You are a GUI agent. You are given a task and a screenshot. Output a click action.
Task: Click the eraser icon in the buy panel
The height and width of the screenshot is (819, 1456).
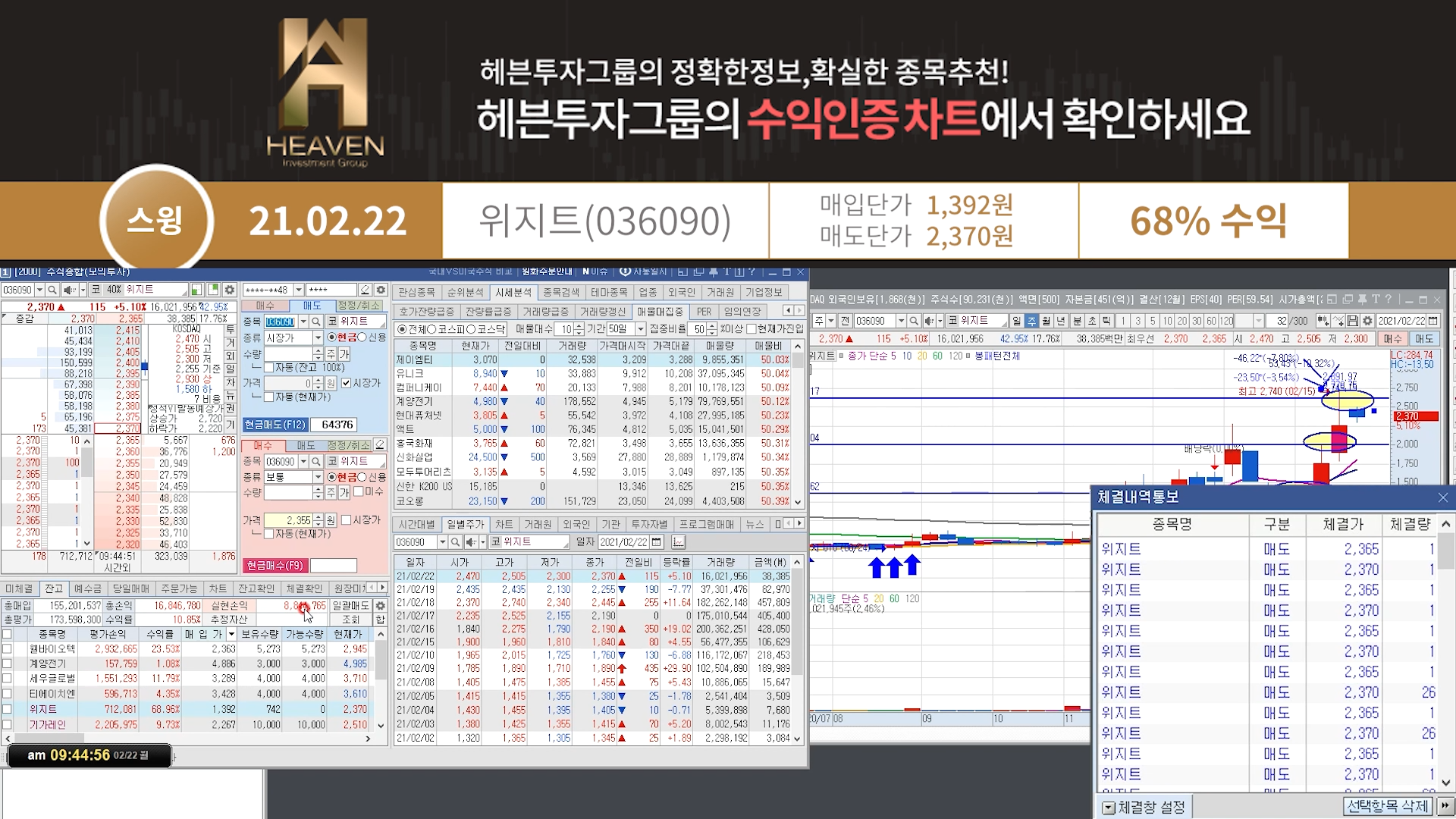[380, 445]
